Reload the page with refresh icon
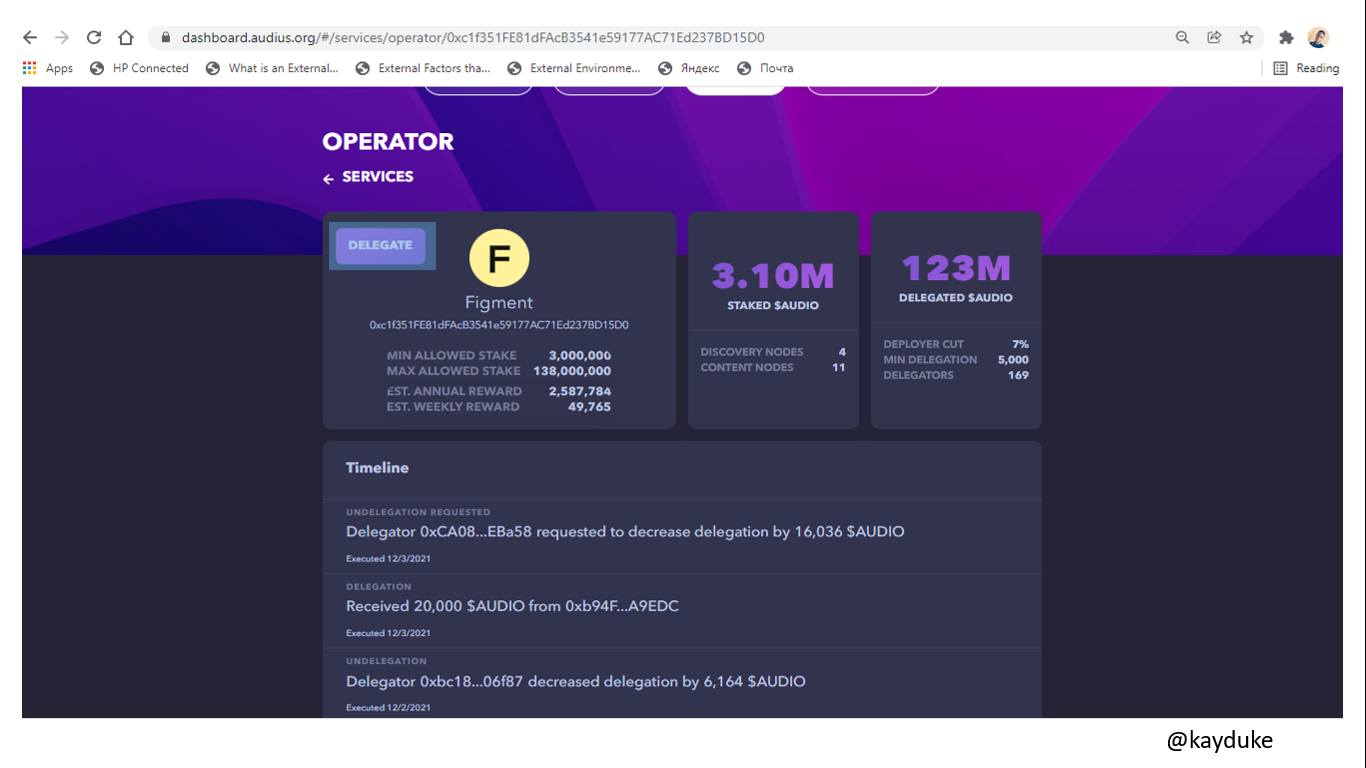Image resolution: width=1366 pixels, height=768 pixels. click(x=94, y=38)
